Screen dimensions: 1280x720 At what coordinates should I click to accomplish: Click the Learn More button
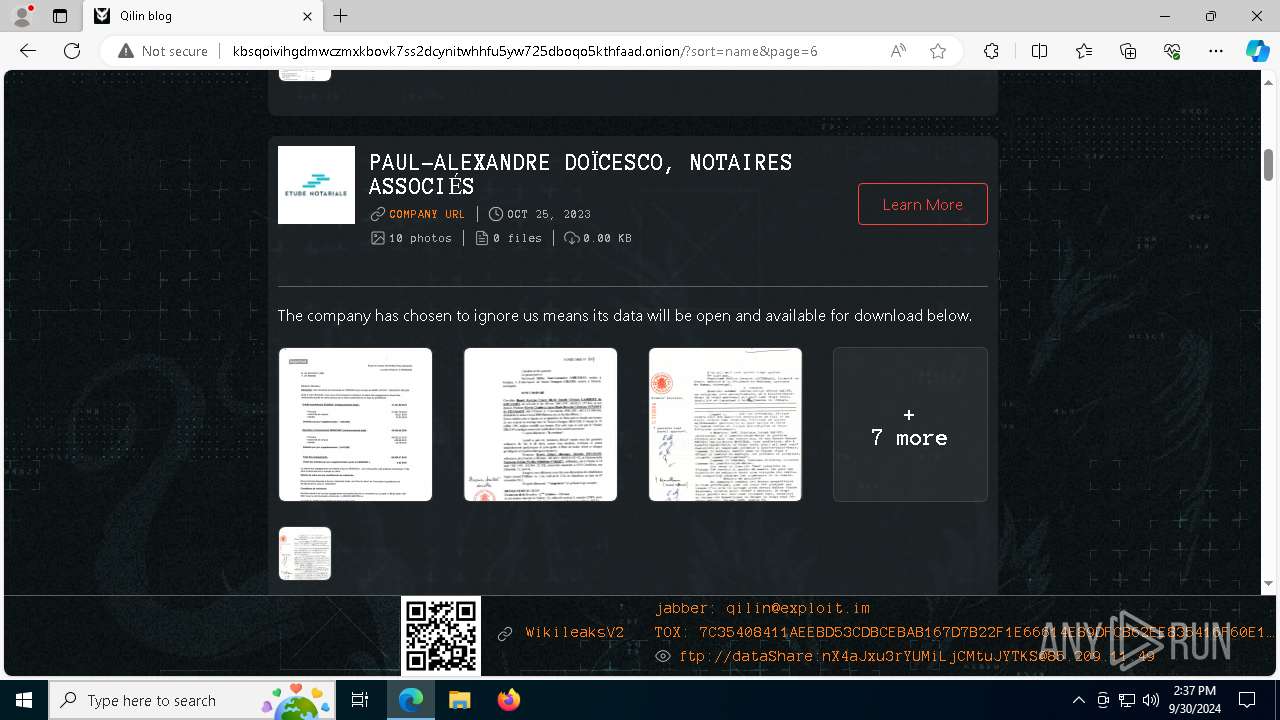[922, 204]
